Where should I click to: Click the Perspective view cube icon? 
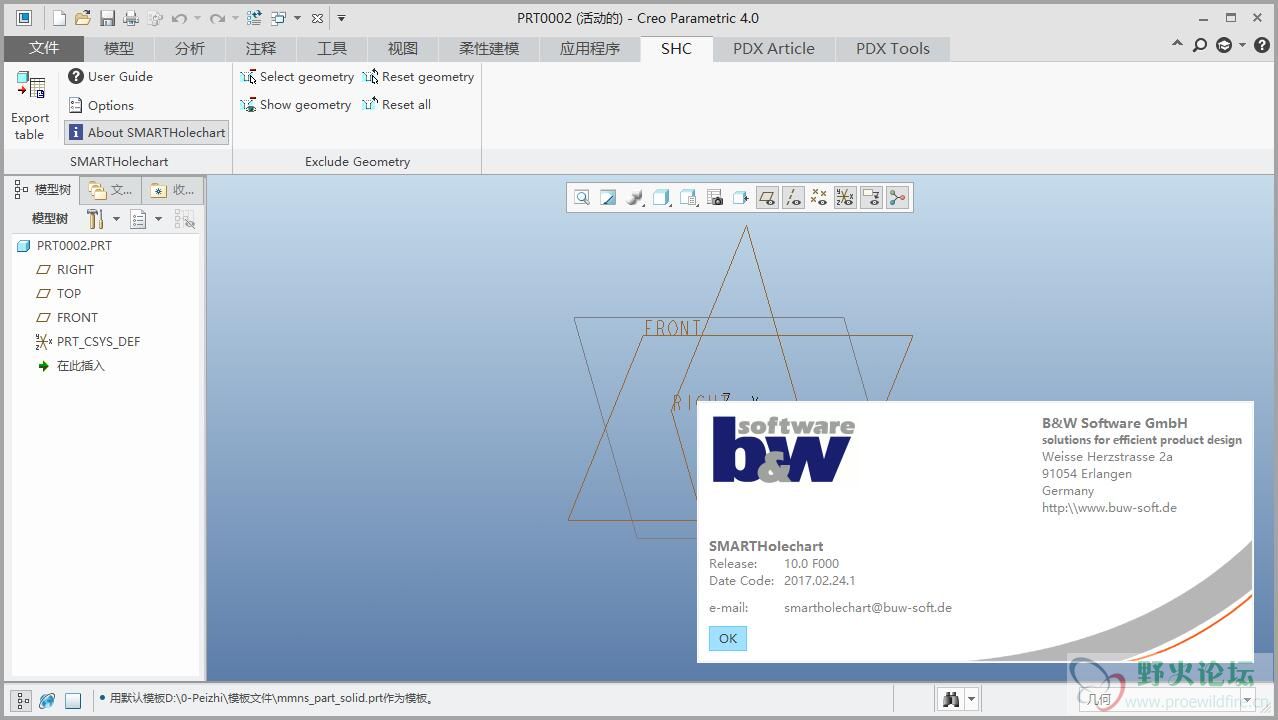coord(740,198)
